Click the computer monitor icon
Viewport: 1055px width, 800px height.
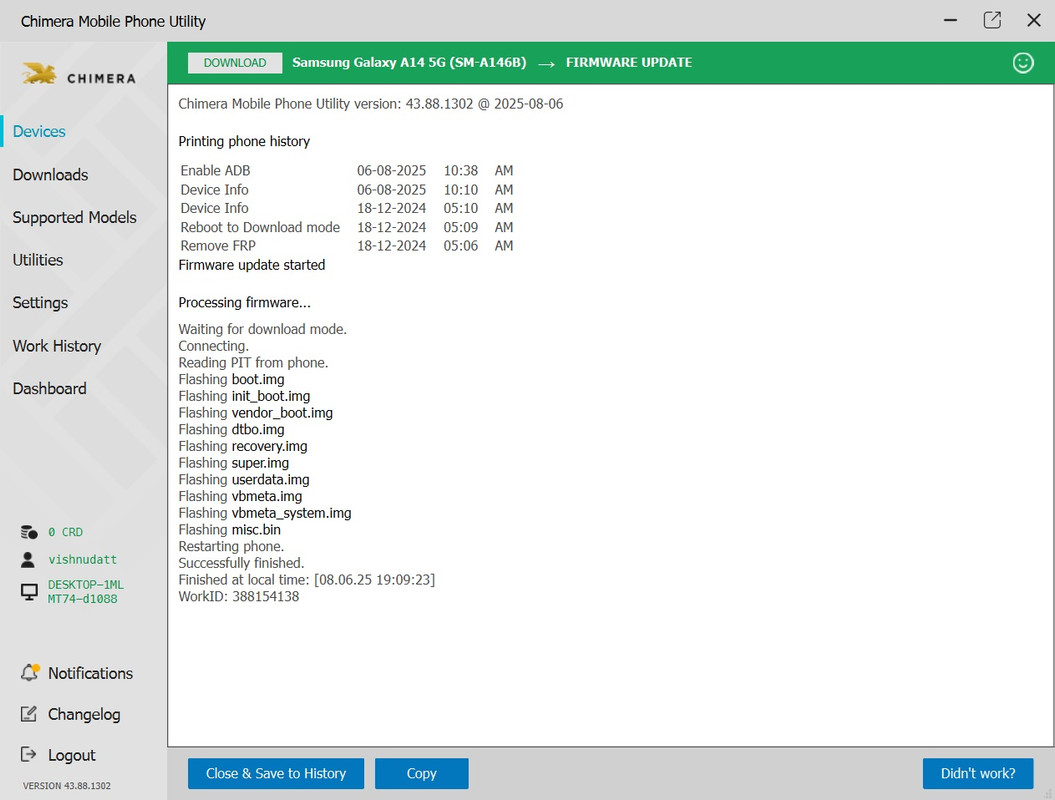point(29,592)
